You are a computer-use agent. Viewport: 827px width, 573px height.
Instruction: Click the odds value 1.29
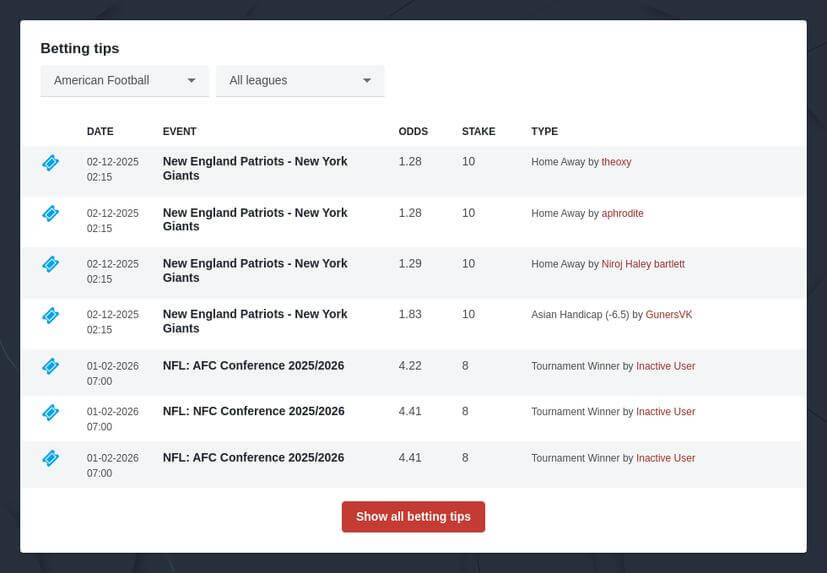[x=410, y=264]
